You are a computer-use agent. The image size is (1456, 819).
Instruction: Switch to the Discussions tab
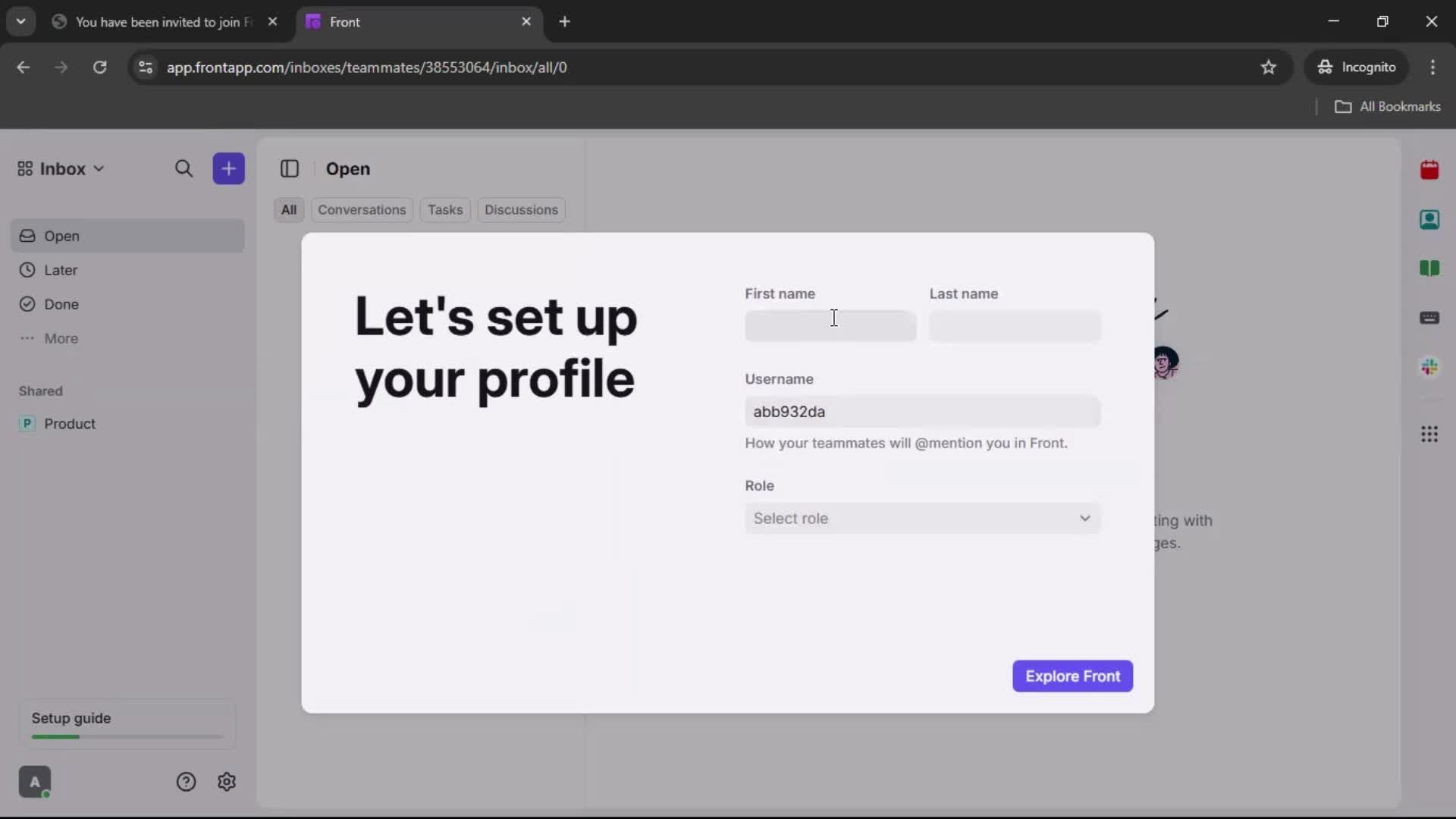(521, 210)
